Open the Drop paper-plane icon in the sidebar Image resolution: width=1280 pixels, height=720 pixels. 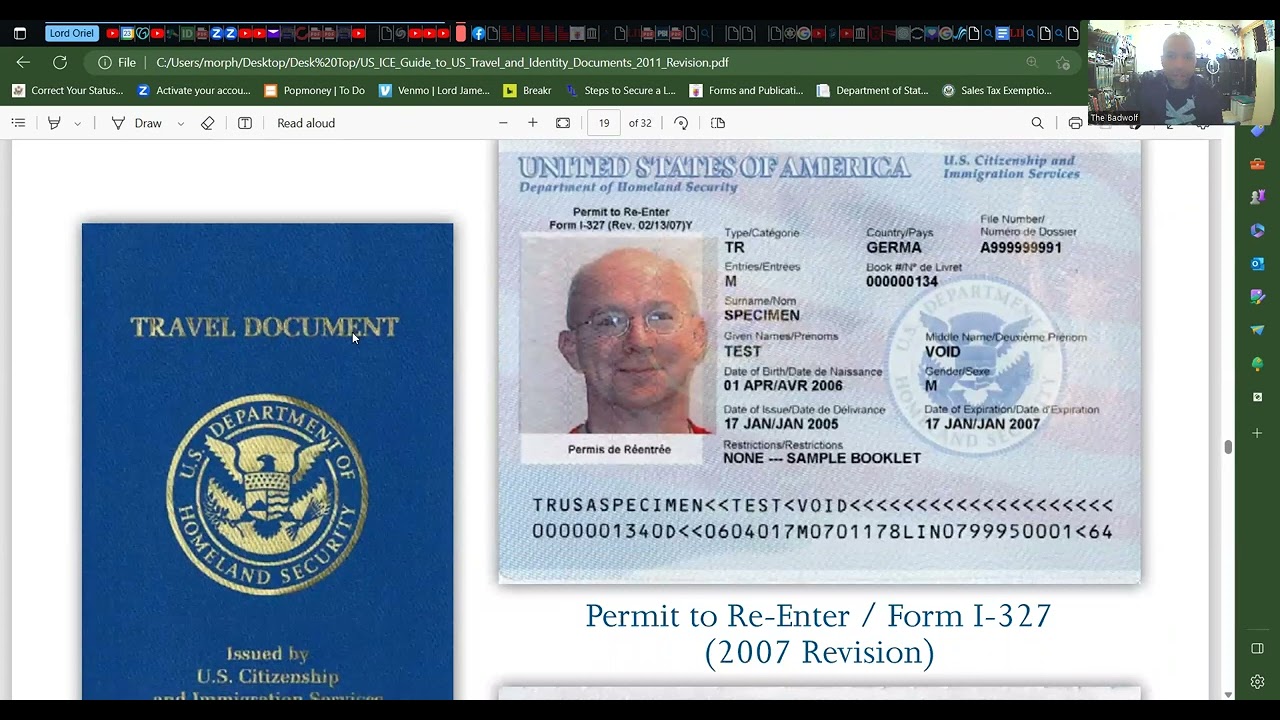pyautogui.click(x=1257, y=330)
